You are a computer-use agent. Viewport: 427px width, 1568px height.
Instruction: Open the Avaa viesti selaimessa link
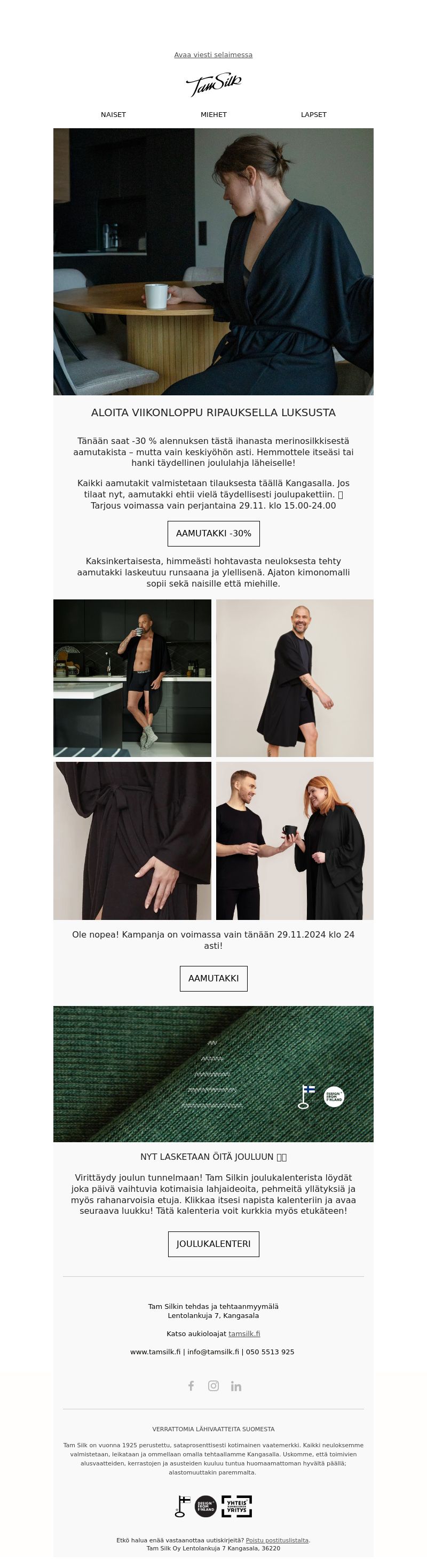(x=213, y=55)
